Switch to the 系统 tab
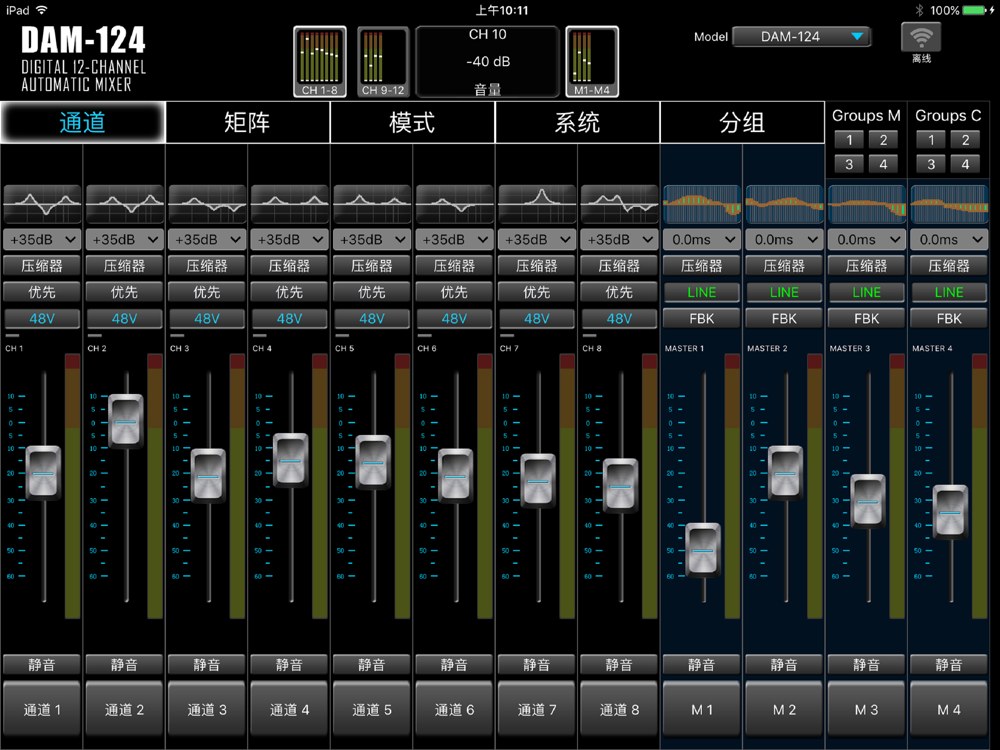 (577, 122)
